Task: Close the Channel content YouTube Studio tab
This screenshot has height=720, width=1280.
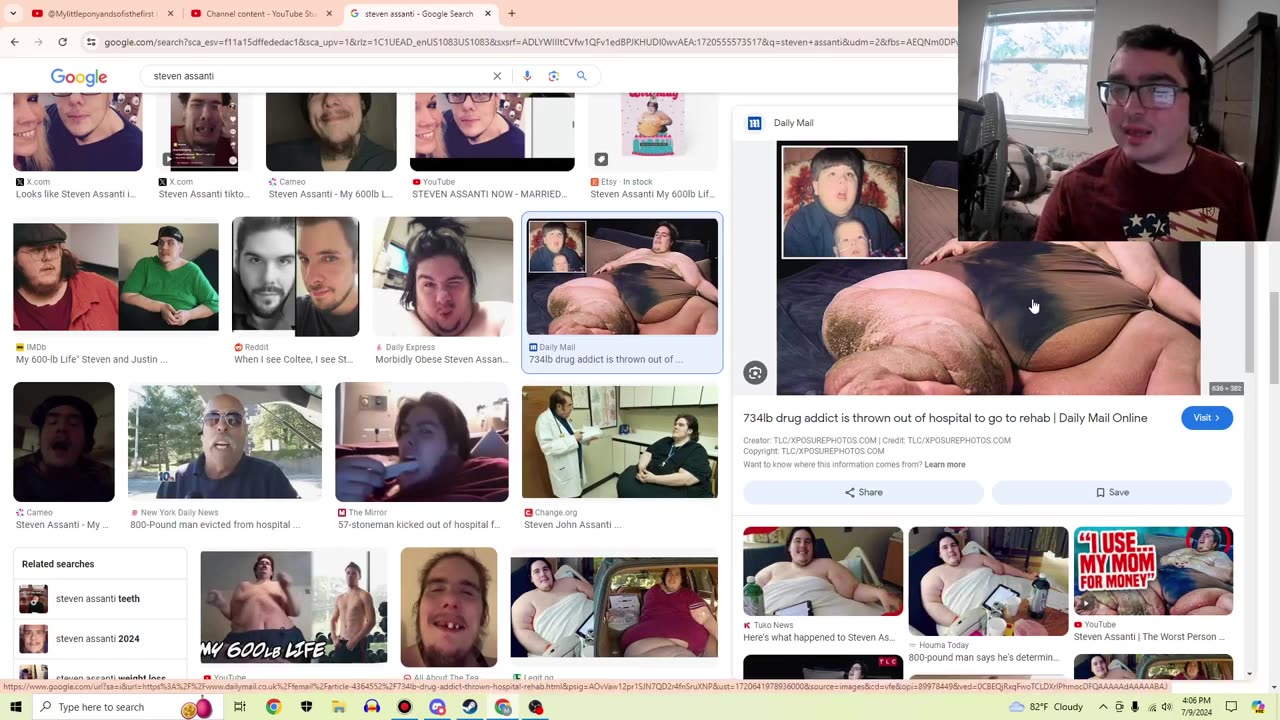Action: 329,14
